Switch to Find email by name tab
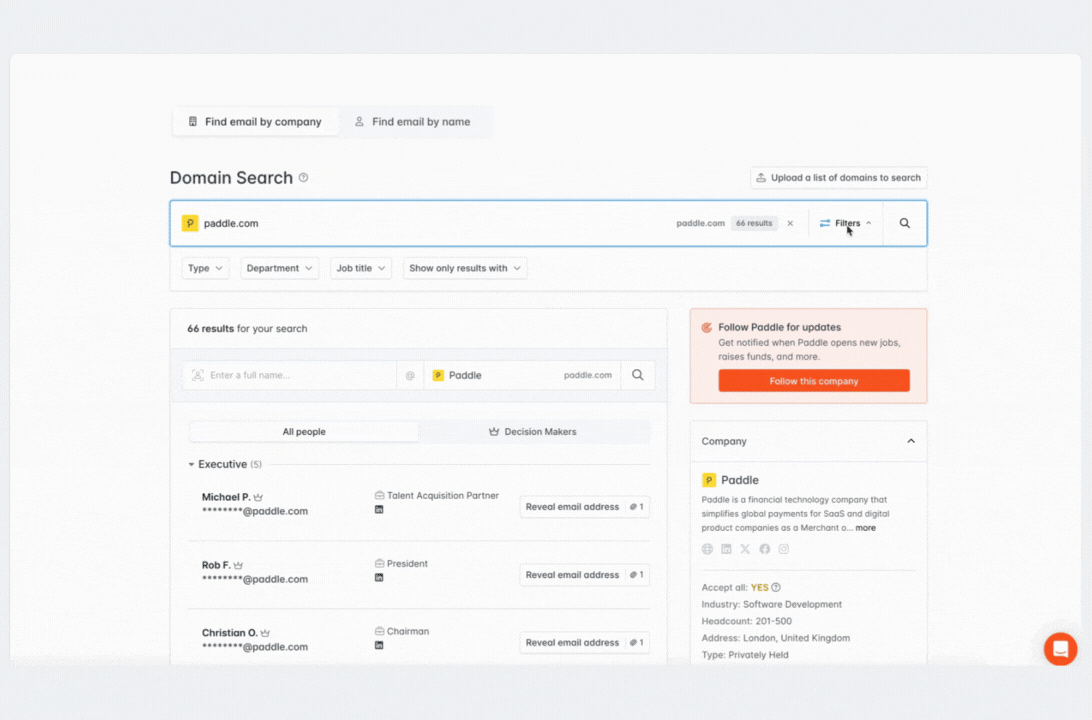 click(x=412, y=122)
